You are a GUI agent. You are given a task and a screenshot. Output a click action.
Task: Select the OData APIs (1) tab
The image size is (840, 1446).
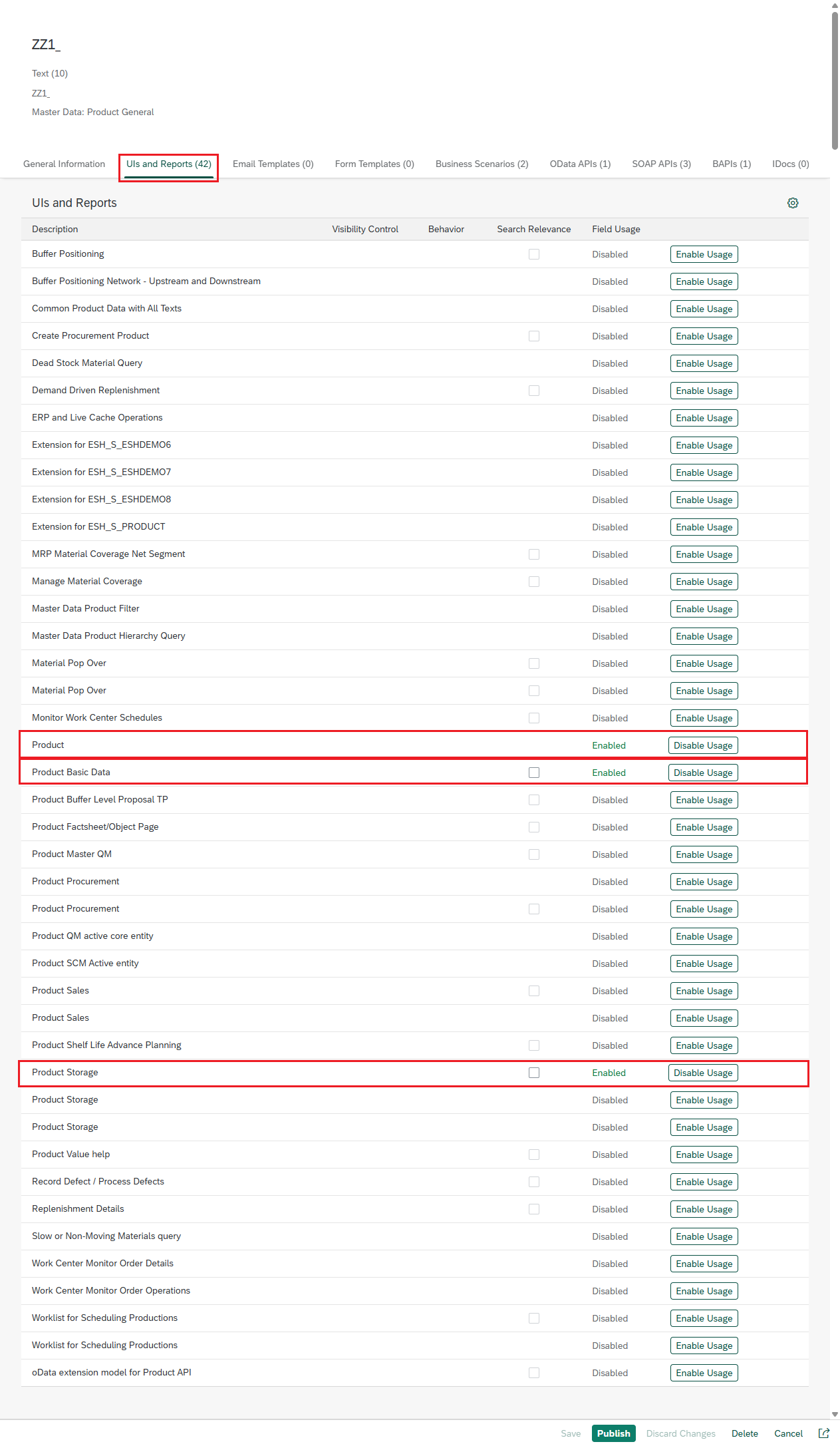click(579, 164)
